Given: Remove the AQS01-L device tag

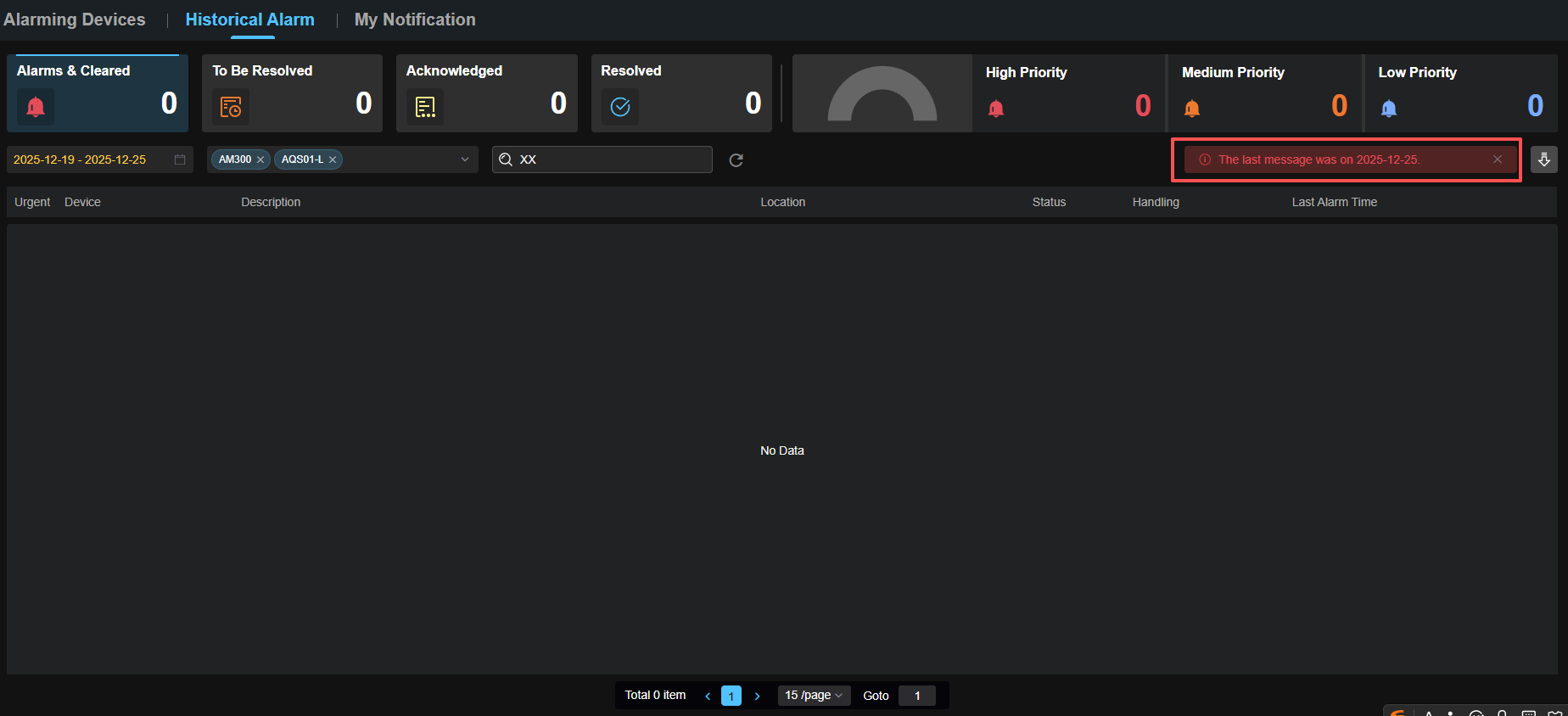Looking at the screenshot, I should point(333,159).
